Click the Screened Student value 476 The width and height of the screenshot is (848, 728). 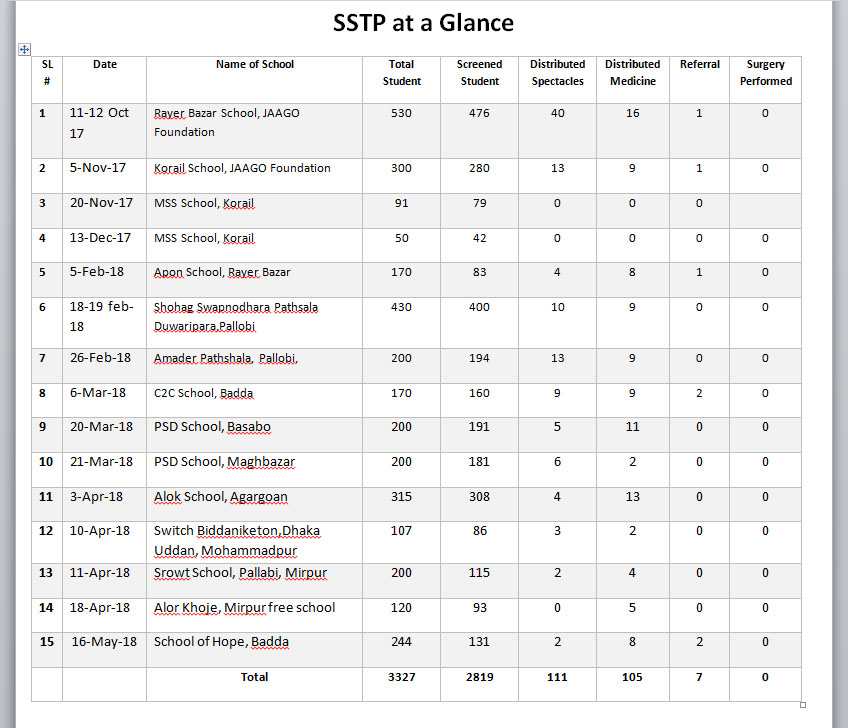point(479,113)
